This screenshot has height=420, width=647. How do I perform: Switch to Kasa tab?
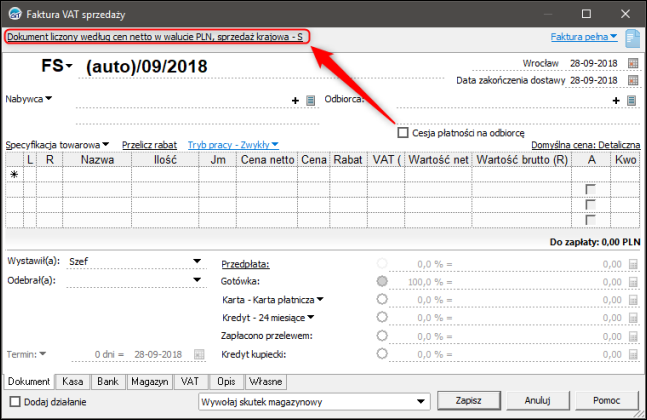pos(73,382)
